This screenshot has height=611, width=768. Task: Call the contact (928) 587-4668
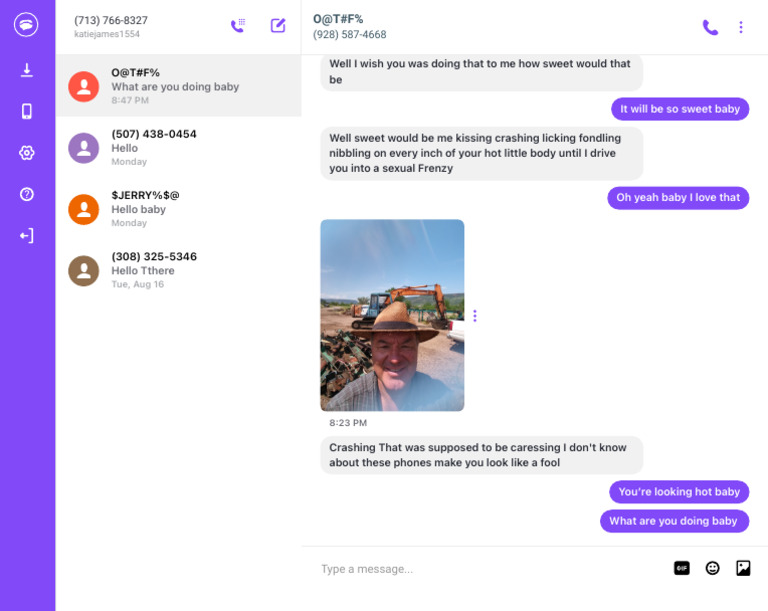coord(710,28)
